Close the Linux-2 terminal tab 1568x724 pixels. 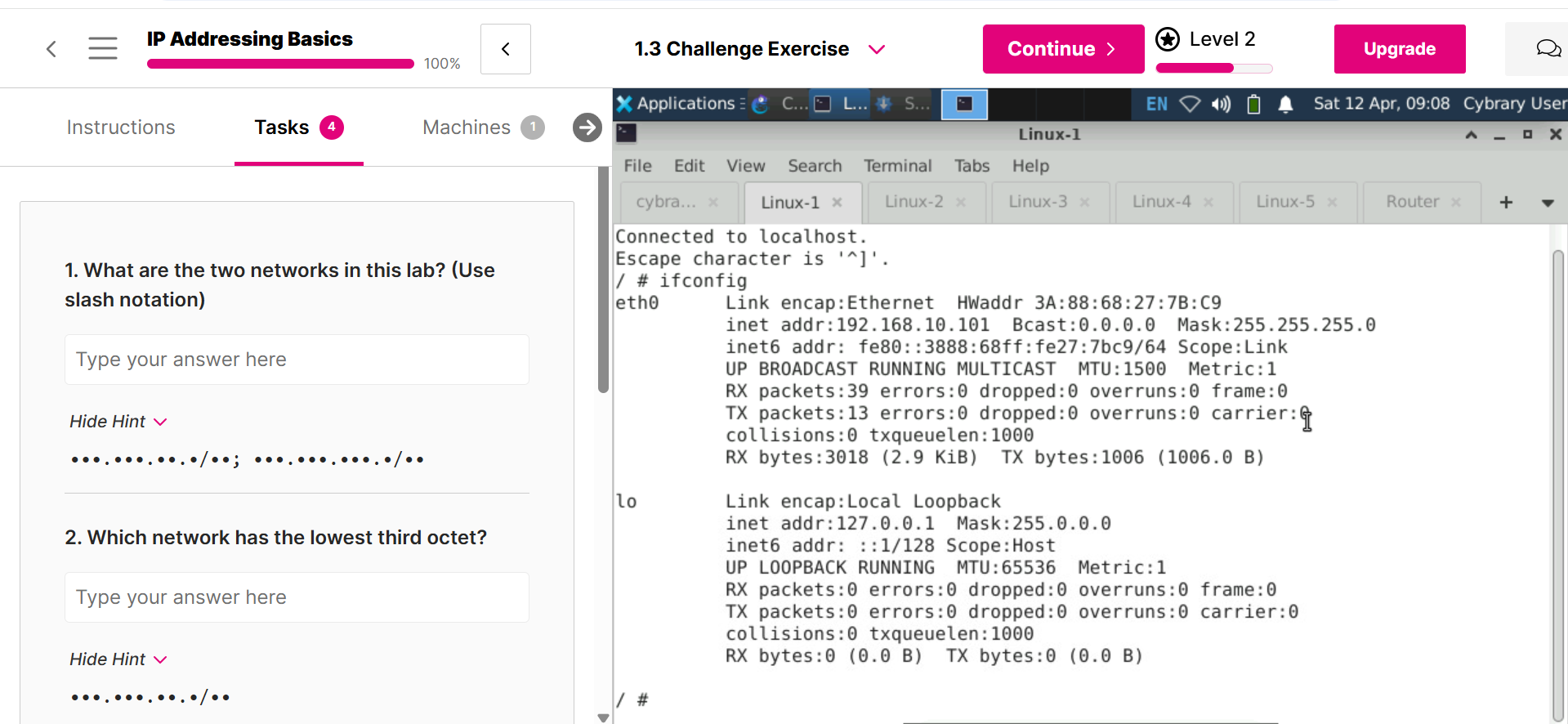(961, 202)
